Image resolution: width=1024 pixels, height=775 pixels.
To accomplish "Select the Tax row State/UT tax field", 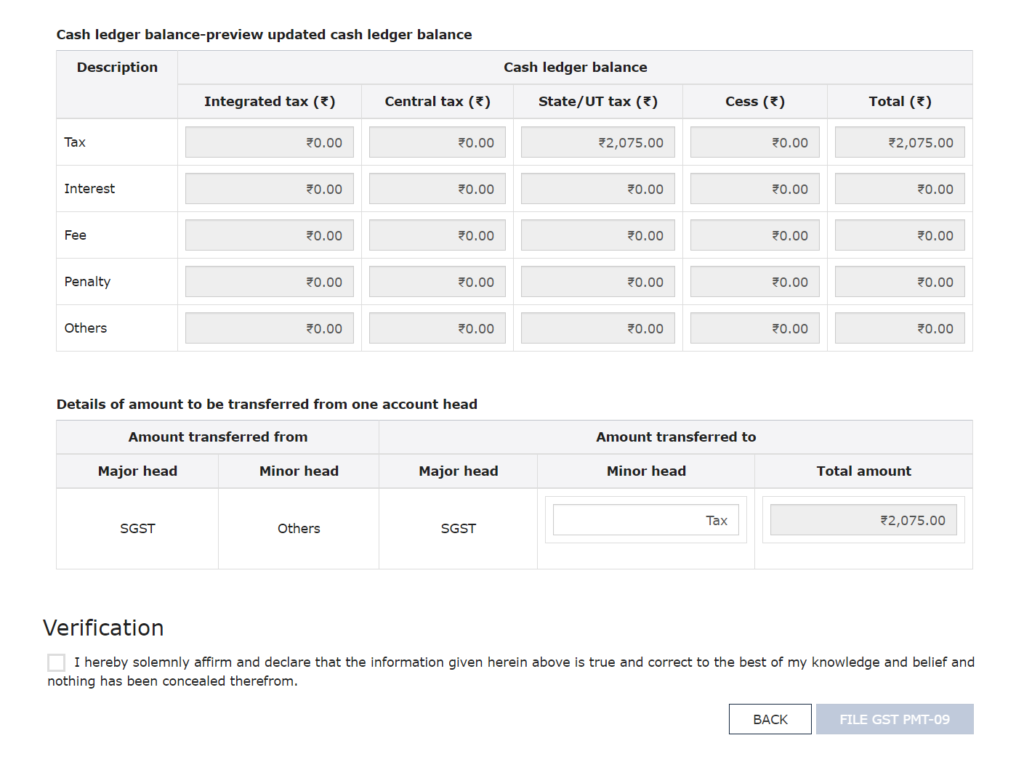I will coord(598,143).
